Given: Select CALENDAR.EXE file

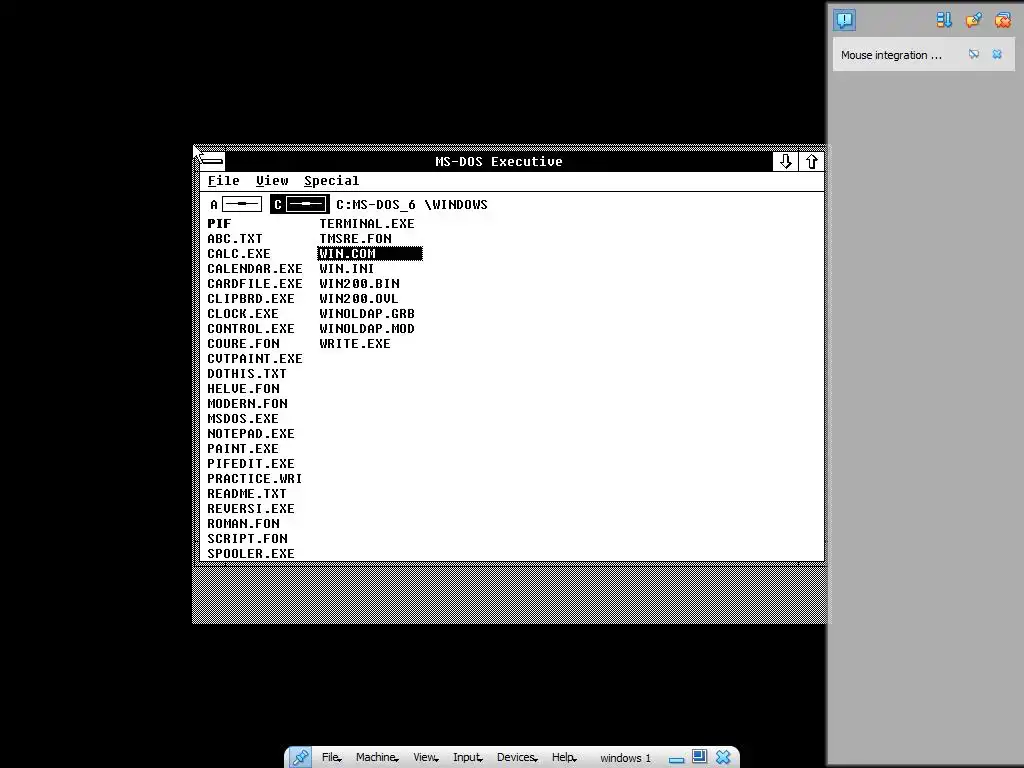Looking at the screenshot, I should tap(255, 268).
